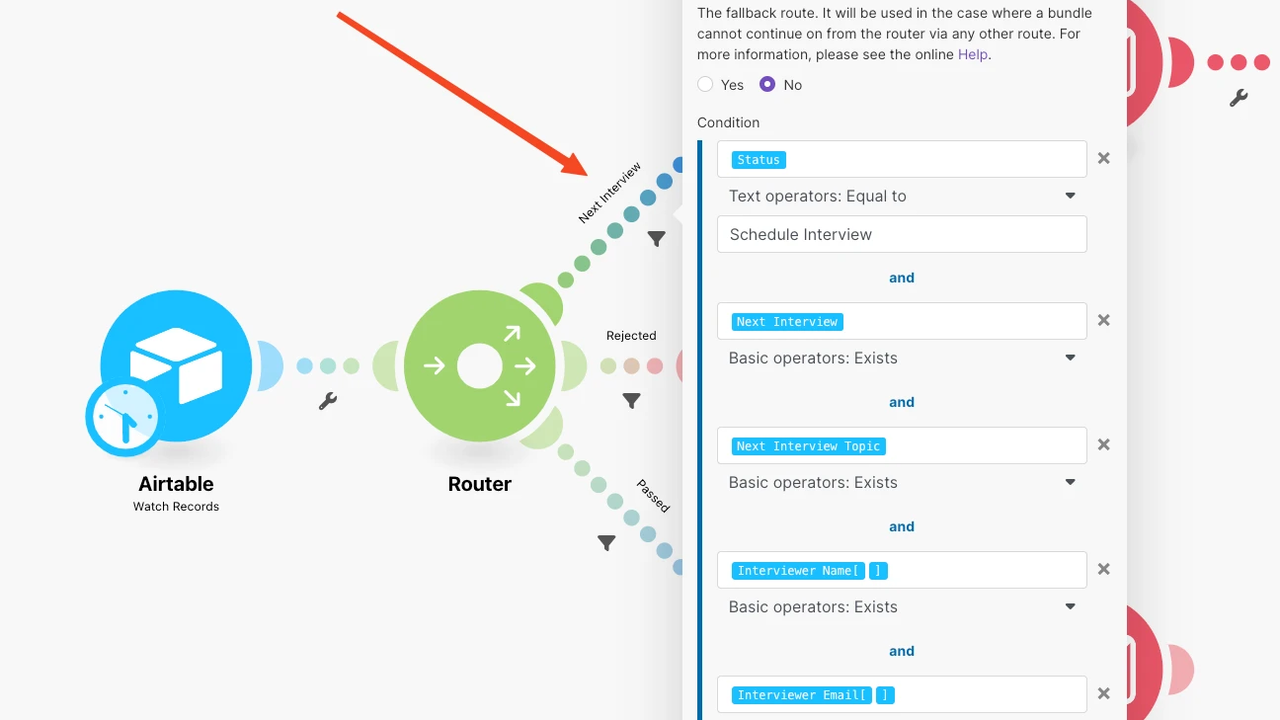Open the filter icon on Rejected route
1280x720 pixels.
pos(631,401)
